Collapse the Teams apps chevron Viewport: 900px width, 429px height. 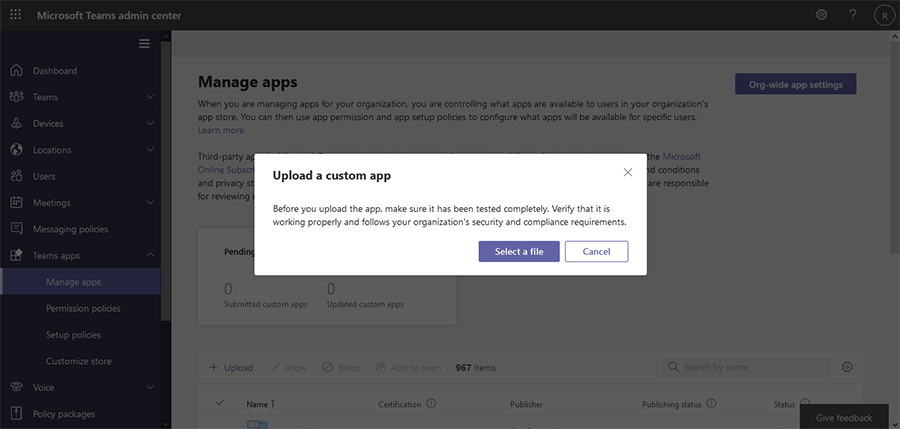coord(150,255)
